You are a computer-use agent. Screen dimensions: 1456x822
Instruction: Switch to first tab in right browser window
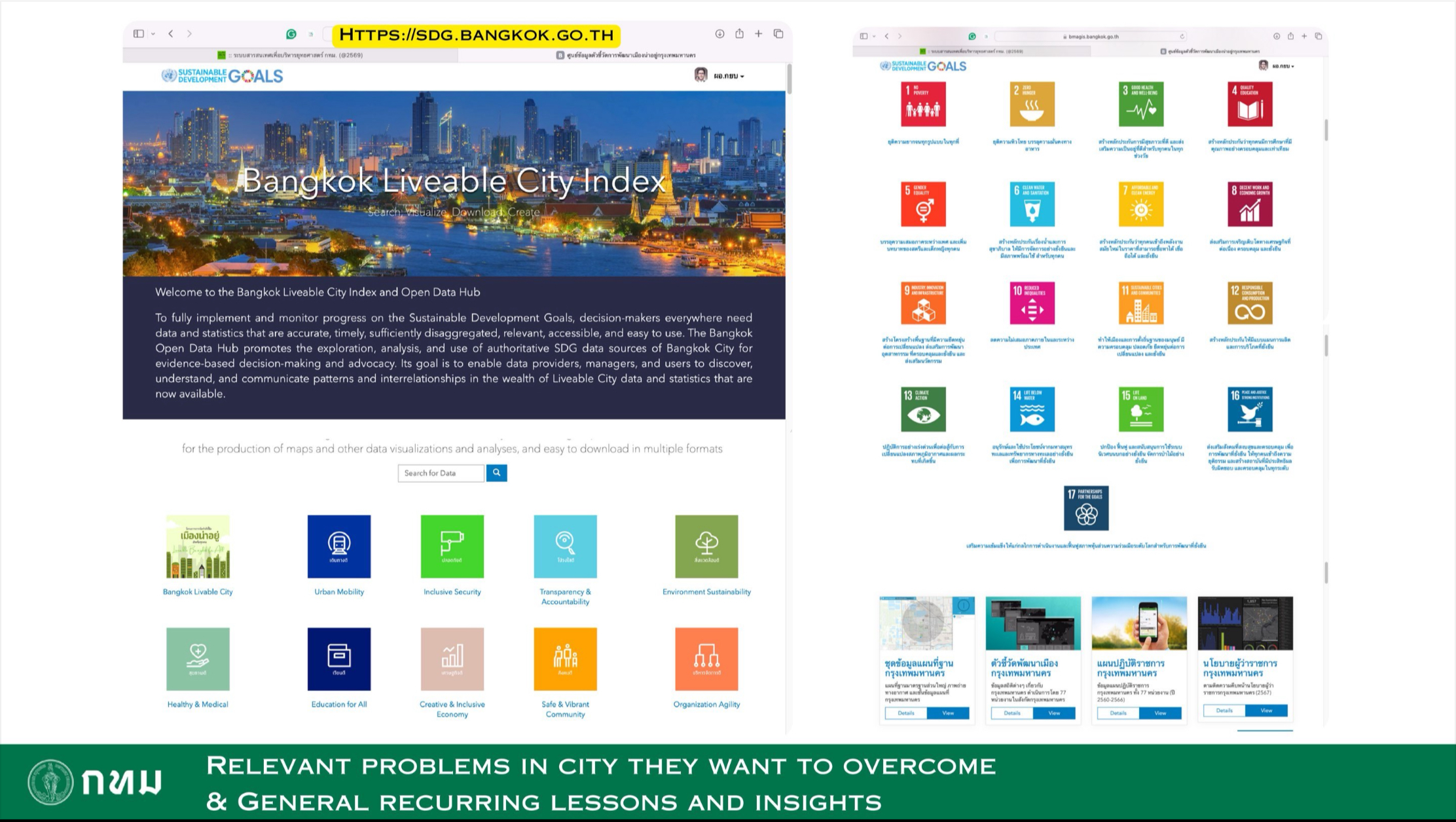point(972,51)
